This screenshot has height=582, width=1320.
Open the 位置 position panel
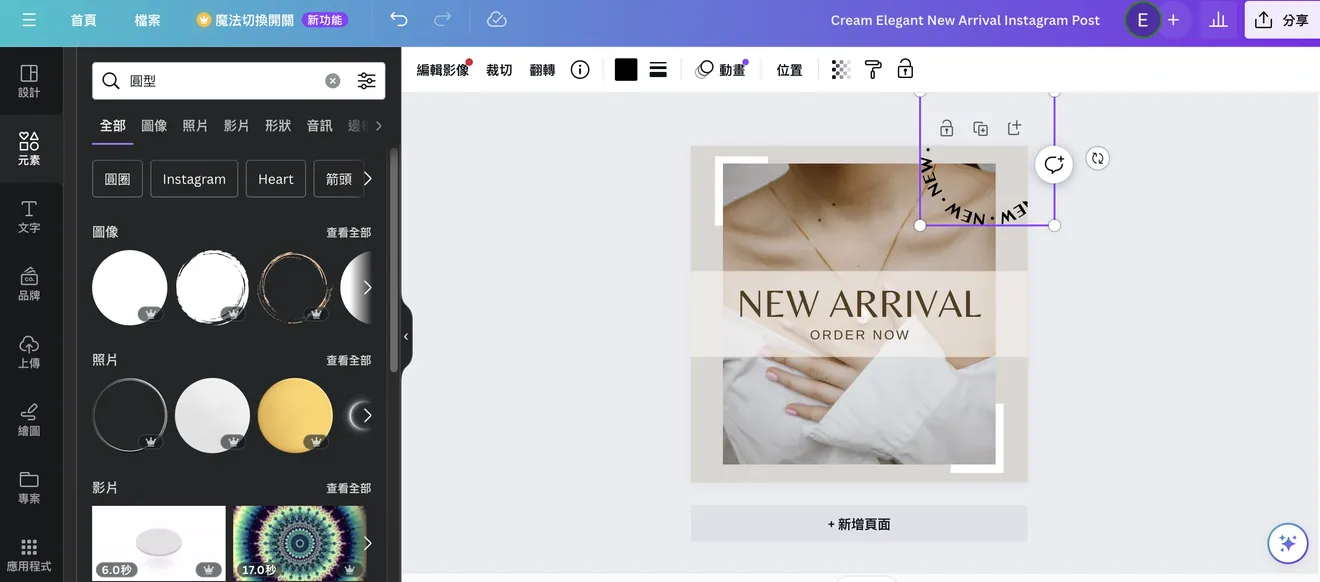click(789, 69)
